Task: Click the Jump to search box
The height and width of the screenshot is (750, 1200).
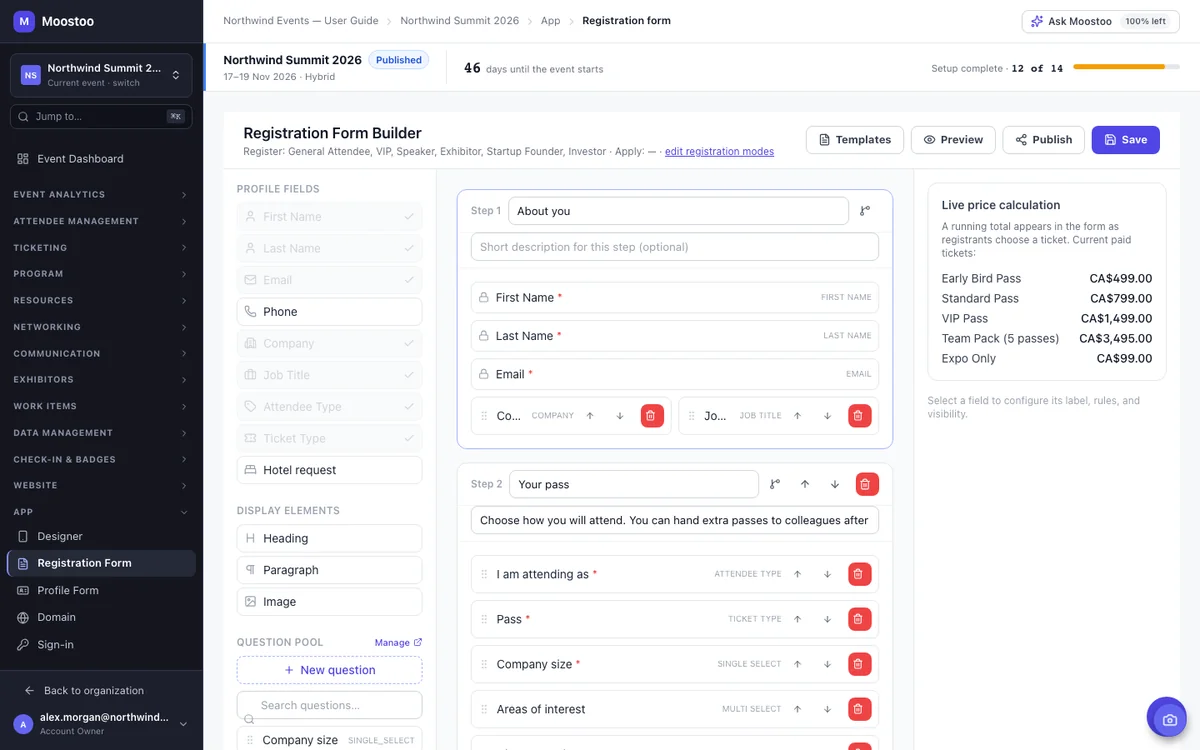Action: click(101, 117)
